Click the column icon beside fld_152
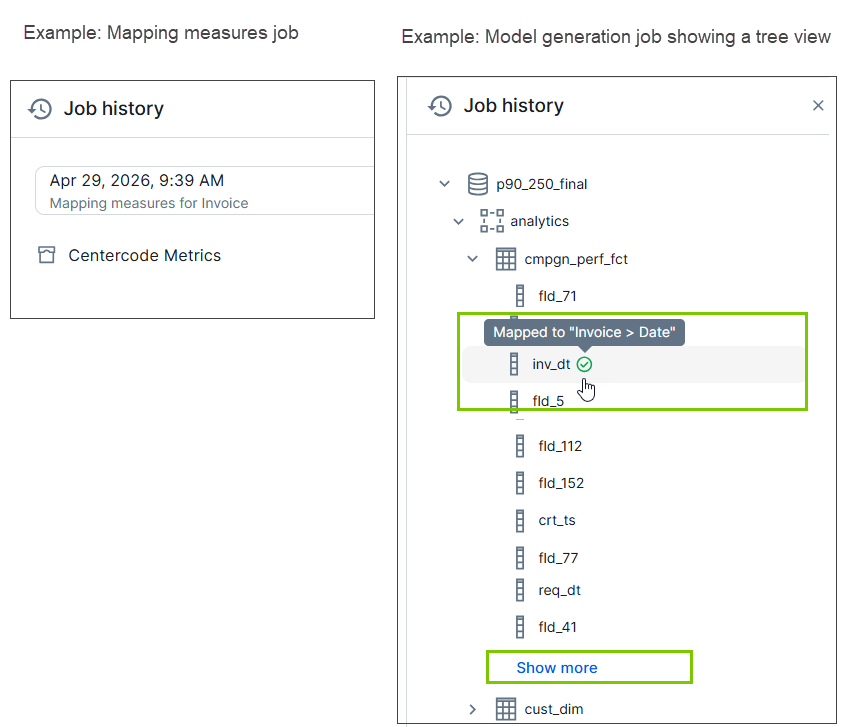848x727 pixels. click(520, 483)
